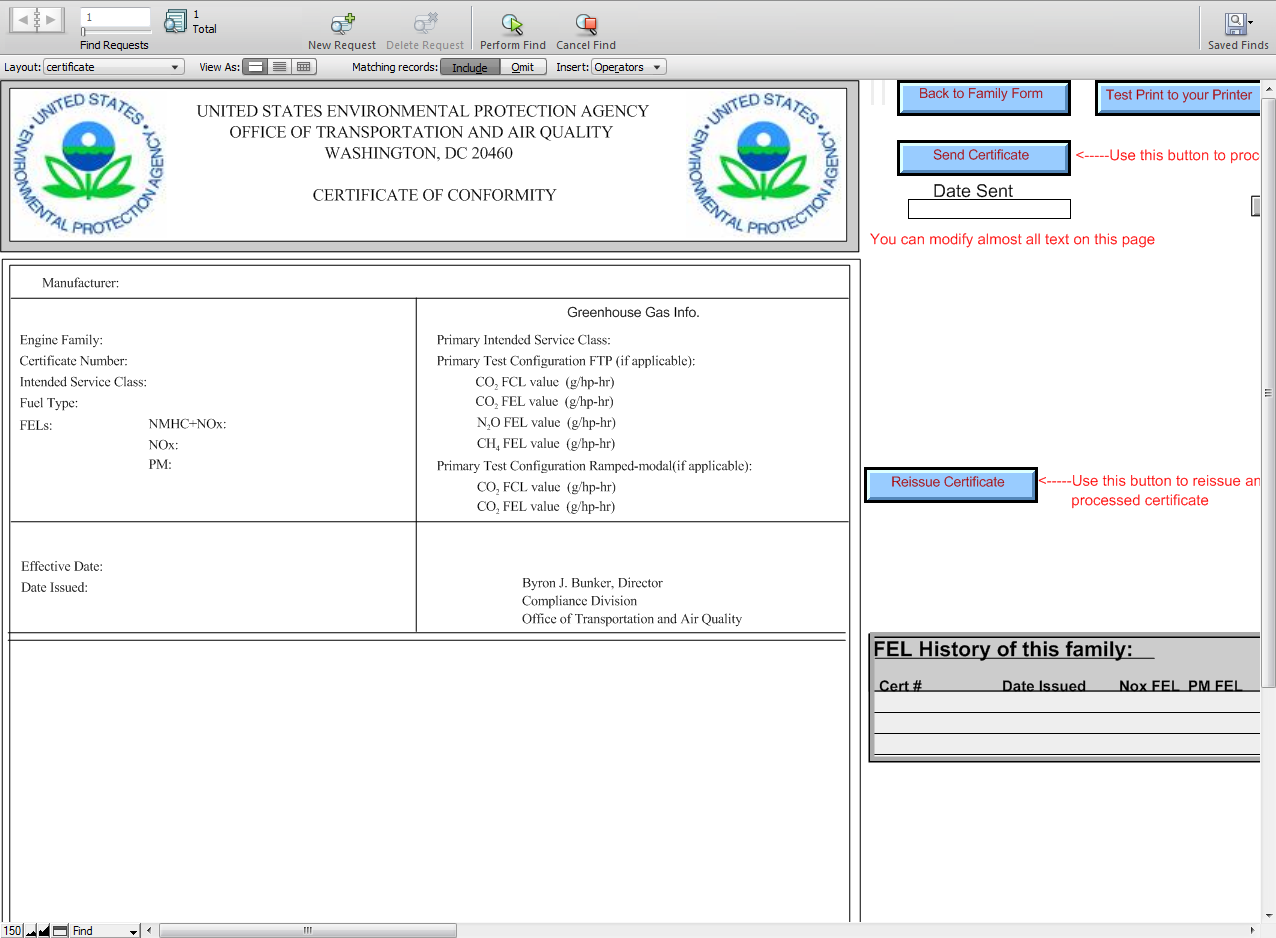Switch View As to list view
Viewport: 1276px width, 938px height.
280,67
